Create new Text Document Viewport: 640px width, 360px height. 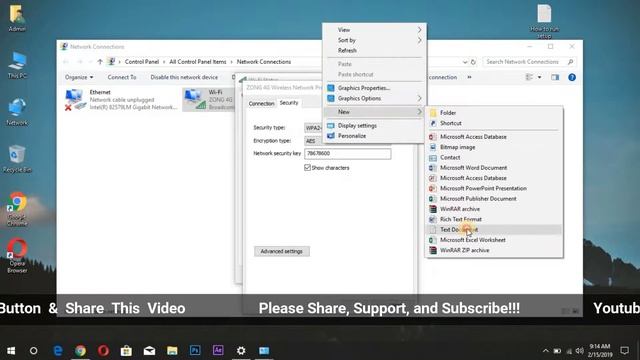click(494, 229)
